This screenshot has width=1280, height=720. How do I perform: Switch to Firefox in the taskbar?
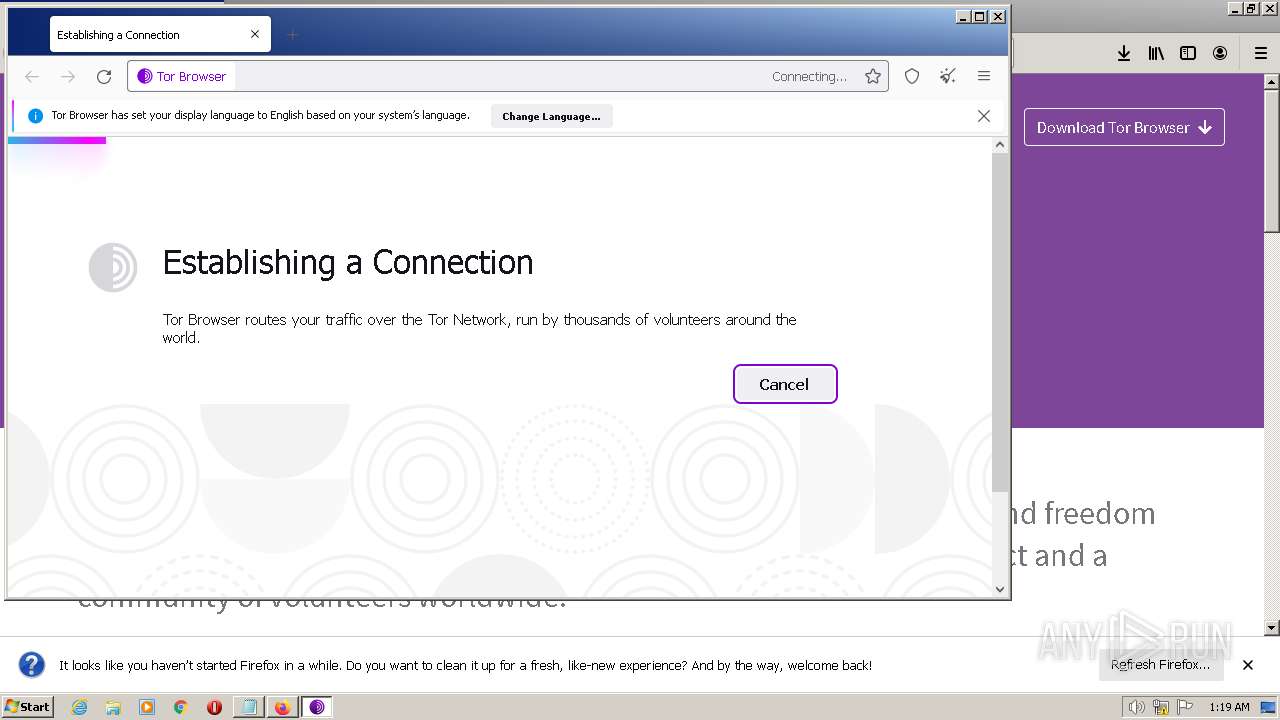click(x=282, y=707)
